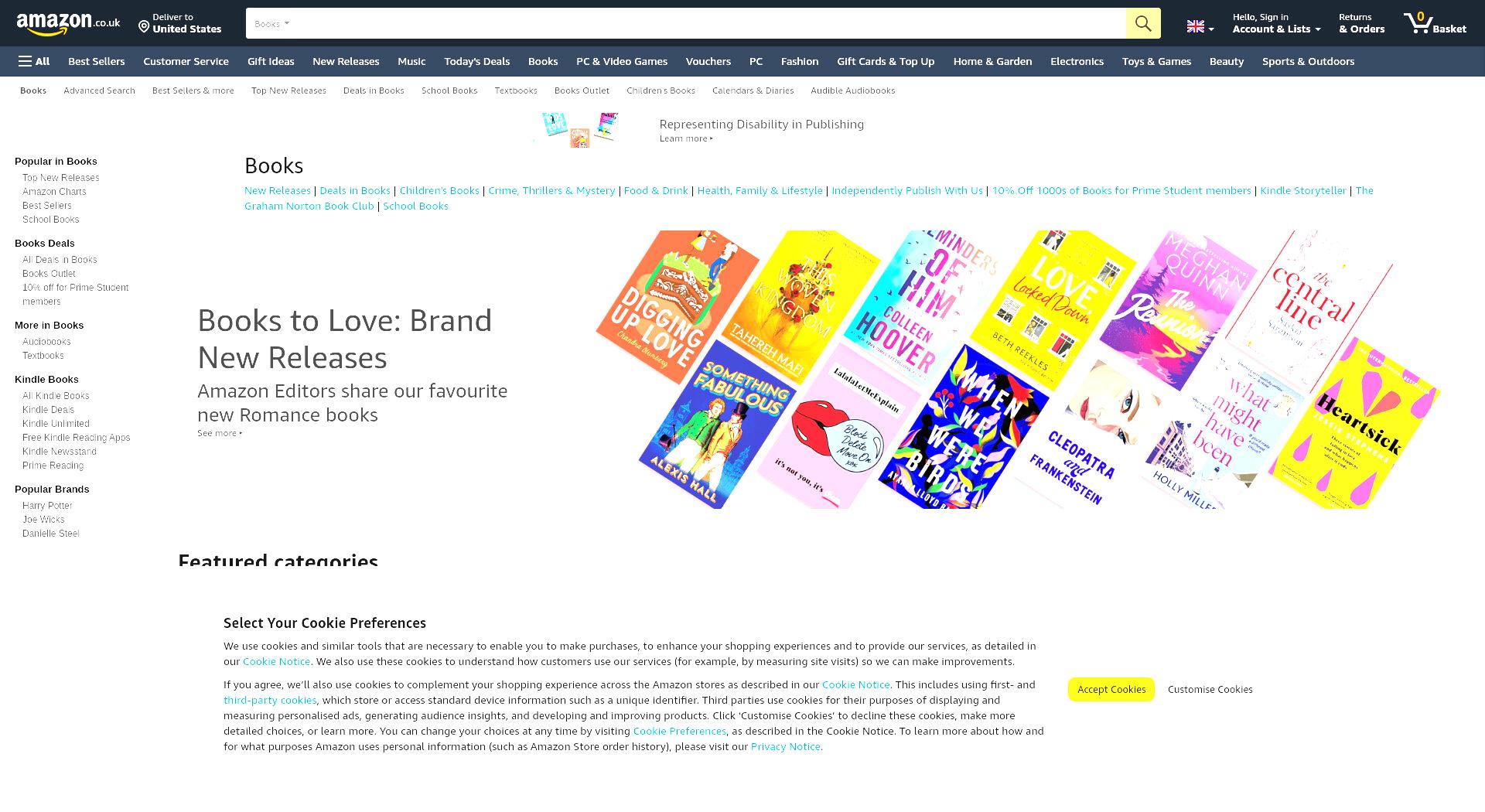Viewport: 1485px width, 812px height.
Task: Click the search magnifier button
Action: click(1142, 23)
